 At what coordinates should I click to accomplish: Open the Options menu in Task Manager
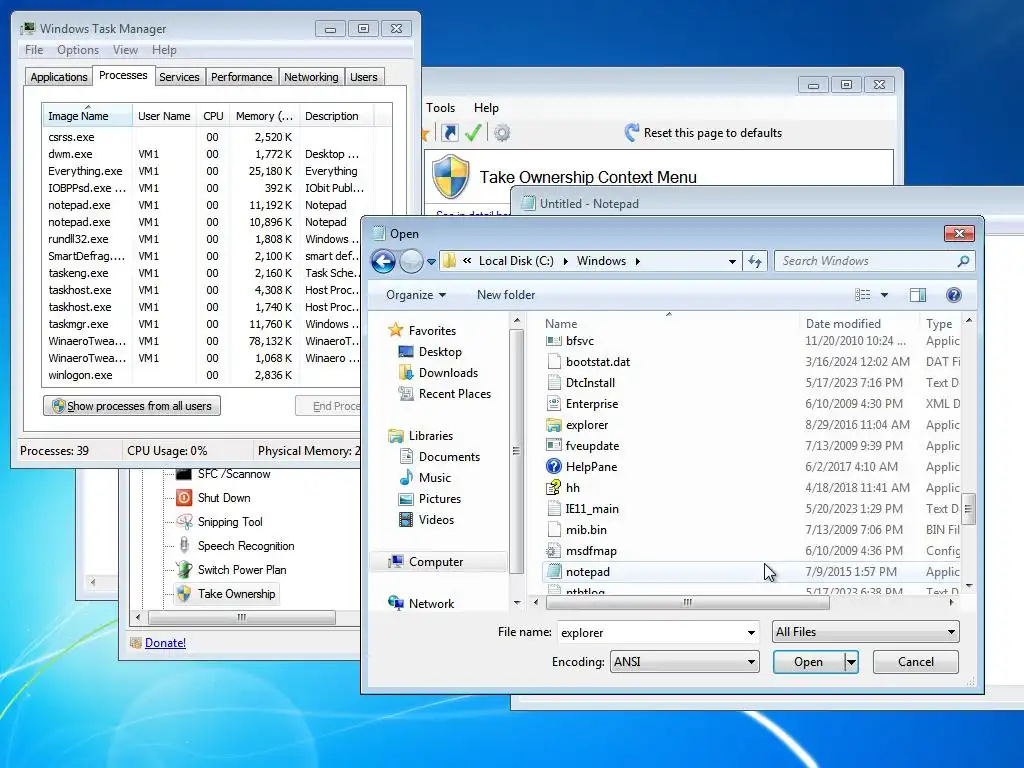click(78, 50)
